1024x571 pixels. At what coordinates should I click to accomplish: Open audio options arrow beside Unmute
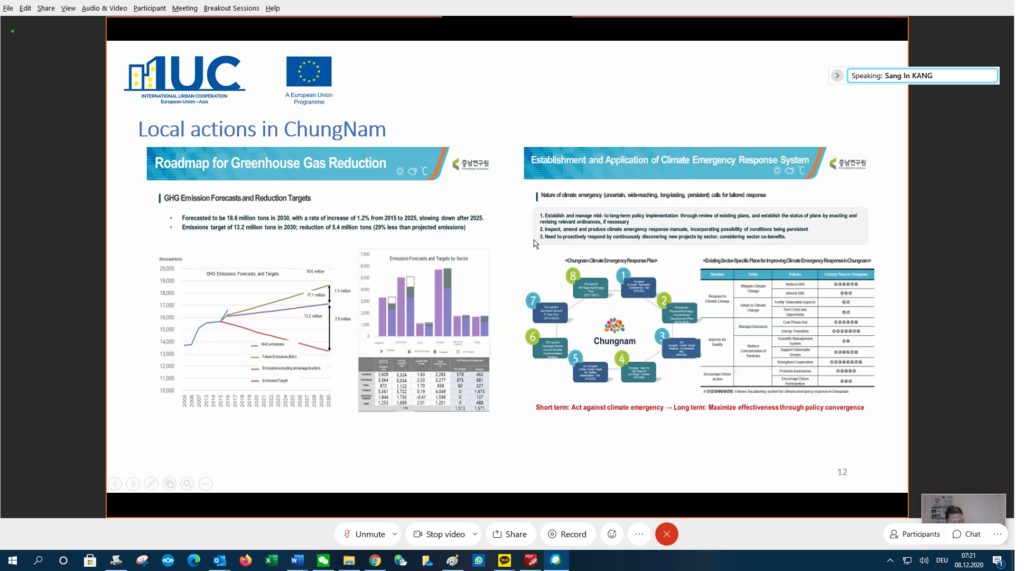(x=396, y=534)
